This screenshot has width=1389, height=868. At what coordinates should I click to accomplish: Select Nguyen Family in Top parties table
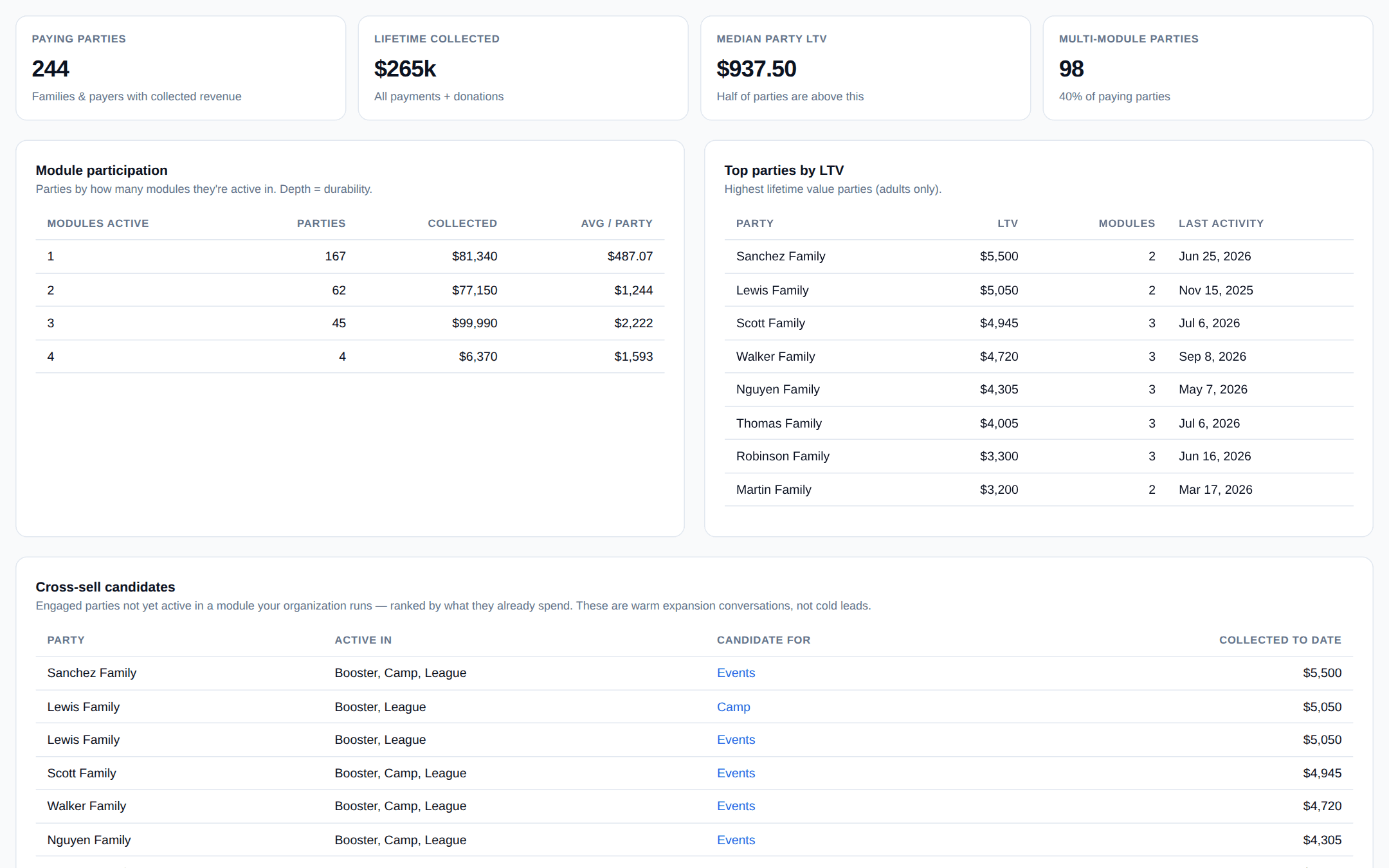[778, 389]
